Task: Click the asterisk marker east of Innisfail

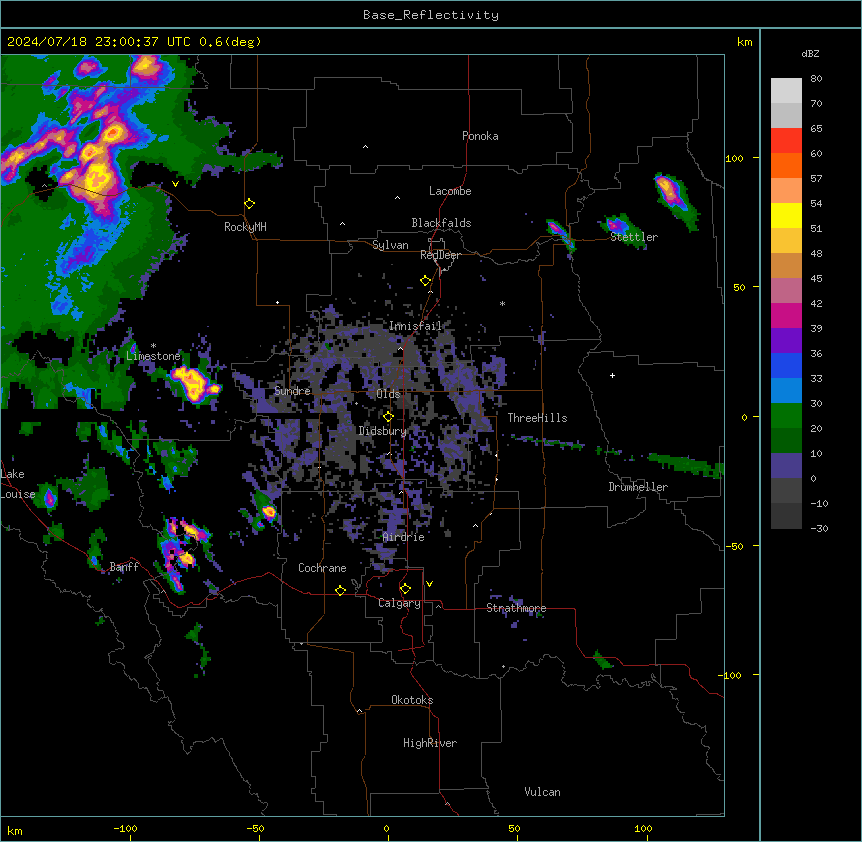Action: pos(502,303)
